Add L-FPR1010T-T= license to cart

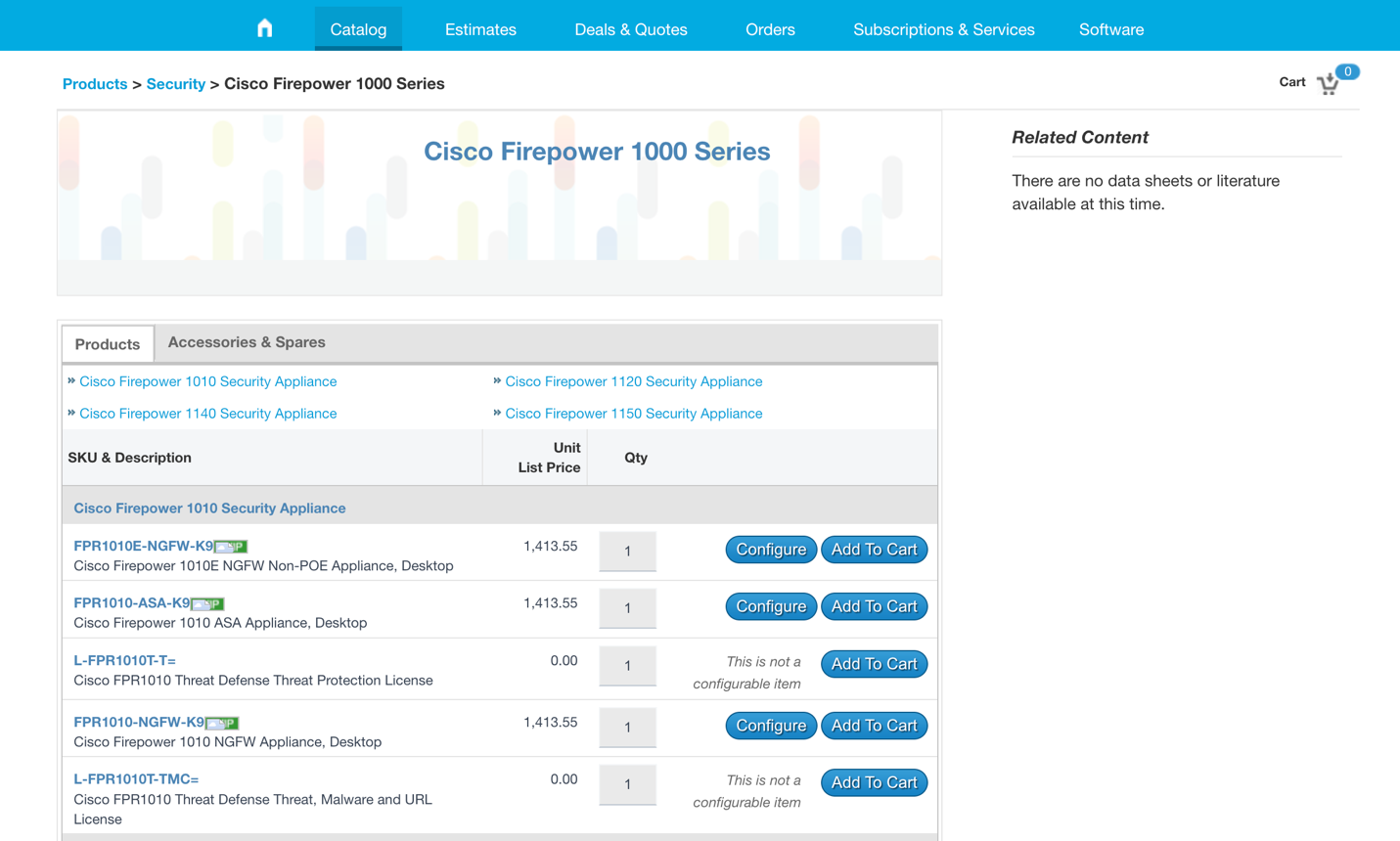[874, 664]
